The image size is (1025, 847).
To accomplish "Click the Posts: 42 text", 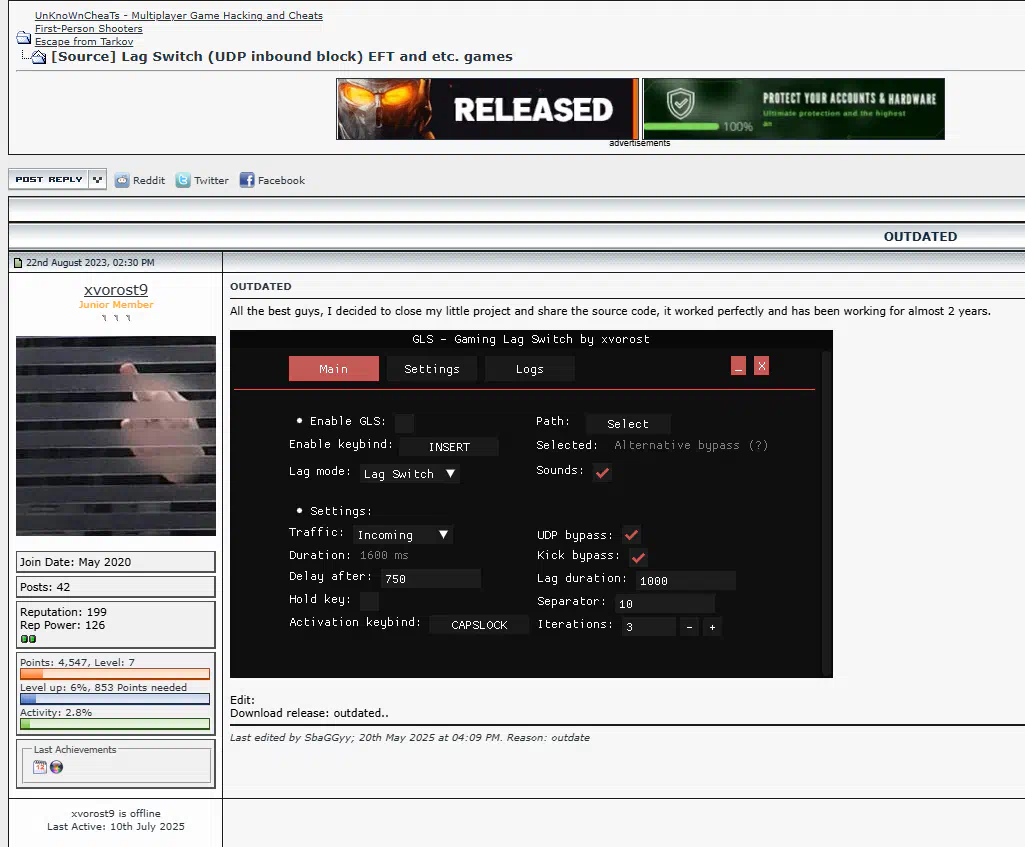I will [44, 587].
